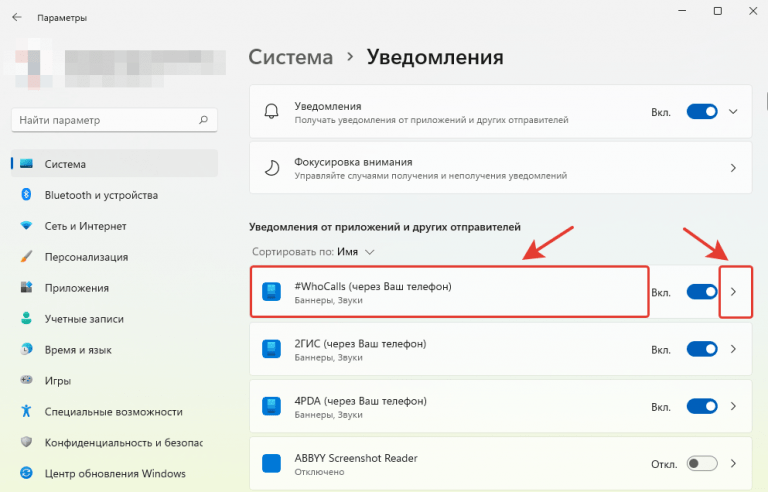Click the notifications bell icon
Image resolution: width=768 pixels, height=492 pixels.
(x=271, y=112)
